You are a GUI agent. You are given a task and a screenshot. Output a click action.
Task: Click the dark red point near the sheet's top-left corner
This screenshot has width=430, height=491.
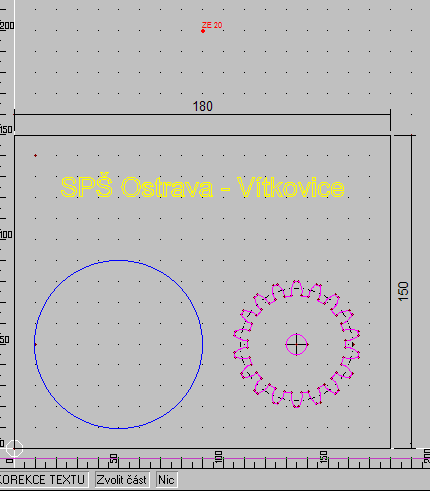(35, 155)
